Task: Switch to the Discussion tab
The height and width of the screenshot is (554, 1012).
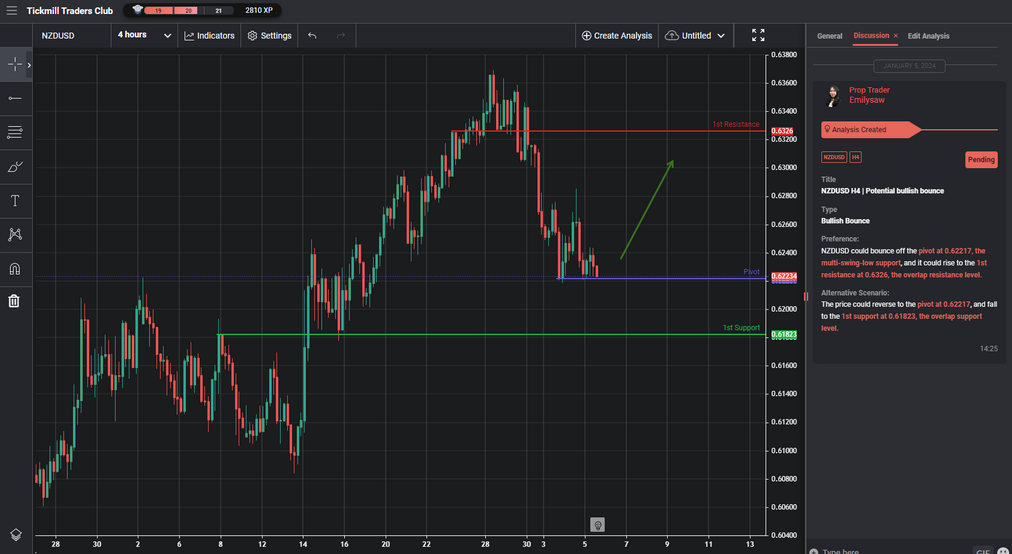Action: (871, 36)
